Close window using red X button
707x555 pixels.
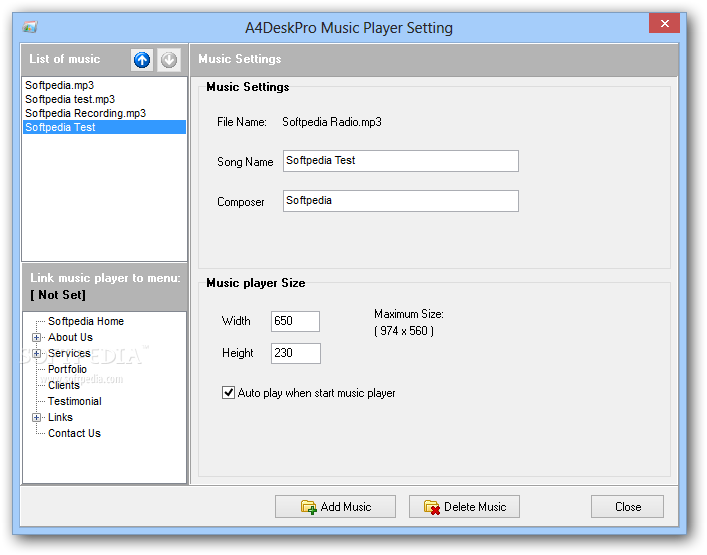pos(664,23)
